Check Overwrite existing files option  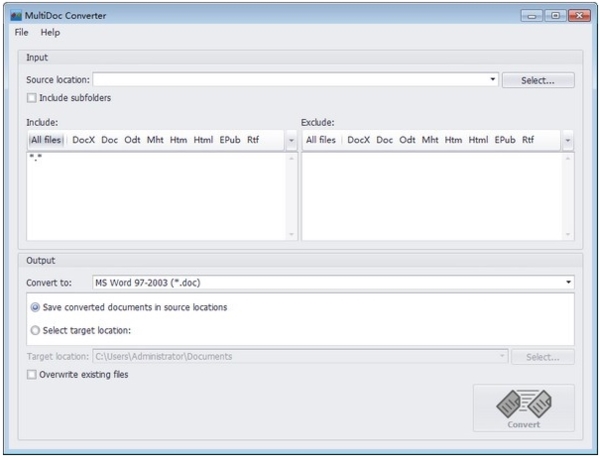pos(32,375)
